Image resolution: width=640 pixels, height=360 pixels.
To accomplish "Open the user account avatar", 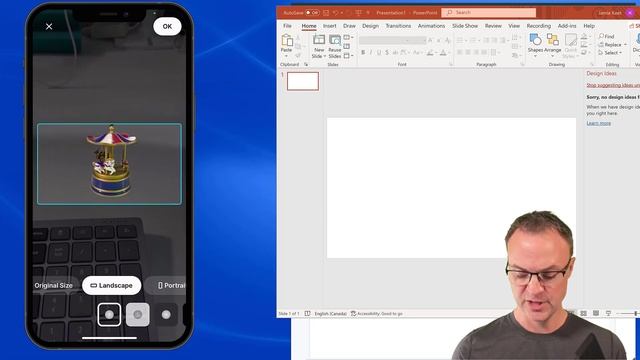I will pyautogui.click(x=631, y=13).
